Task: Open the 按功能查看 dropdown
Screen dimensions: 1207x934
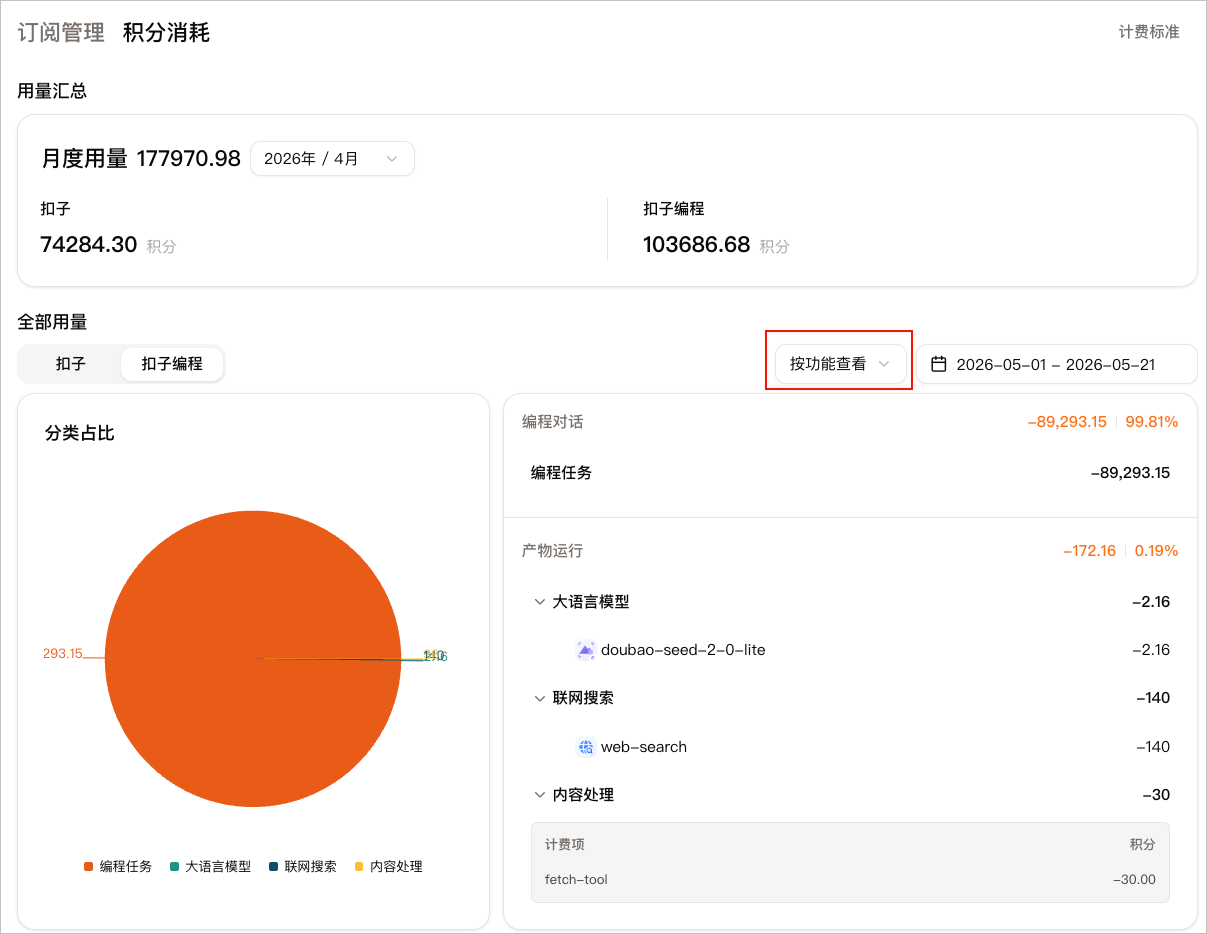Action: 840,364
